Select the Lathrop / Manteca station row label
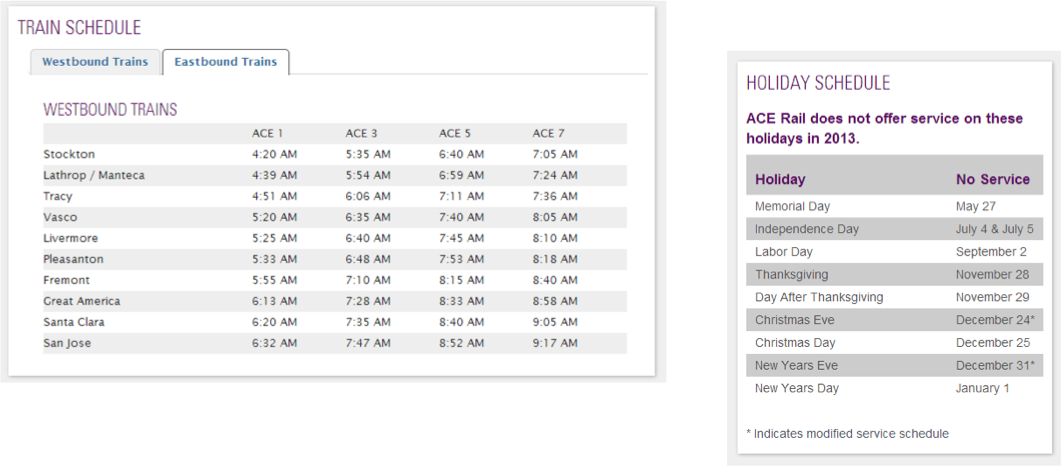This screenshot has width=1061, height=466. pyautogui.click(x=94, y=175)
